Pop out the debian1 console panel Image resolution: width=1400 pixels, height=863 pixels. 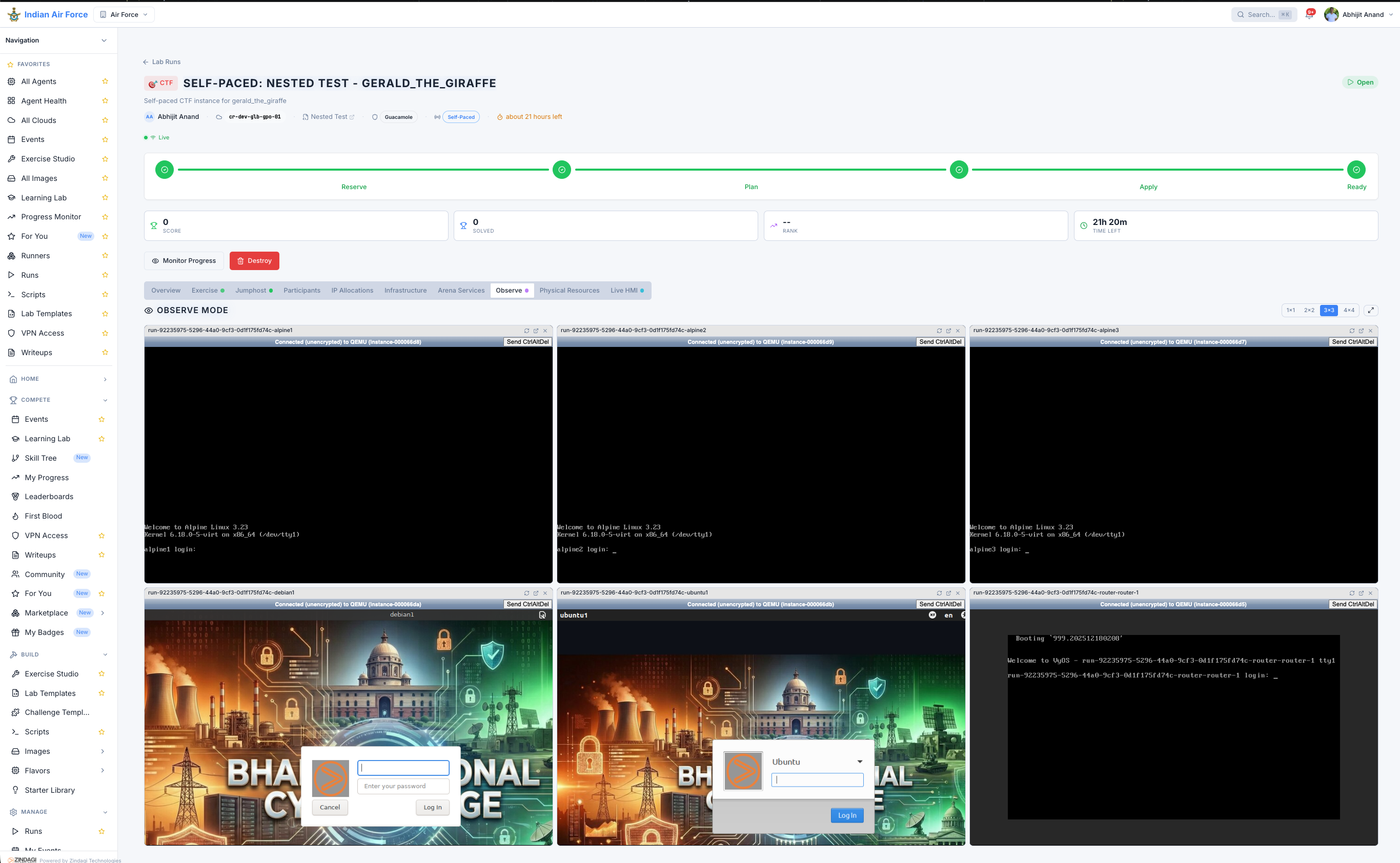pyautogui.click(x=536, y=593)
